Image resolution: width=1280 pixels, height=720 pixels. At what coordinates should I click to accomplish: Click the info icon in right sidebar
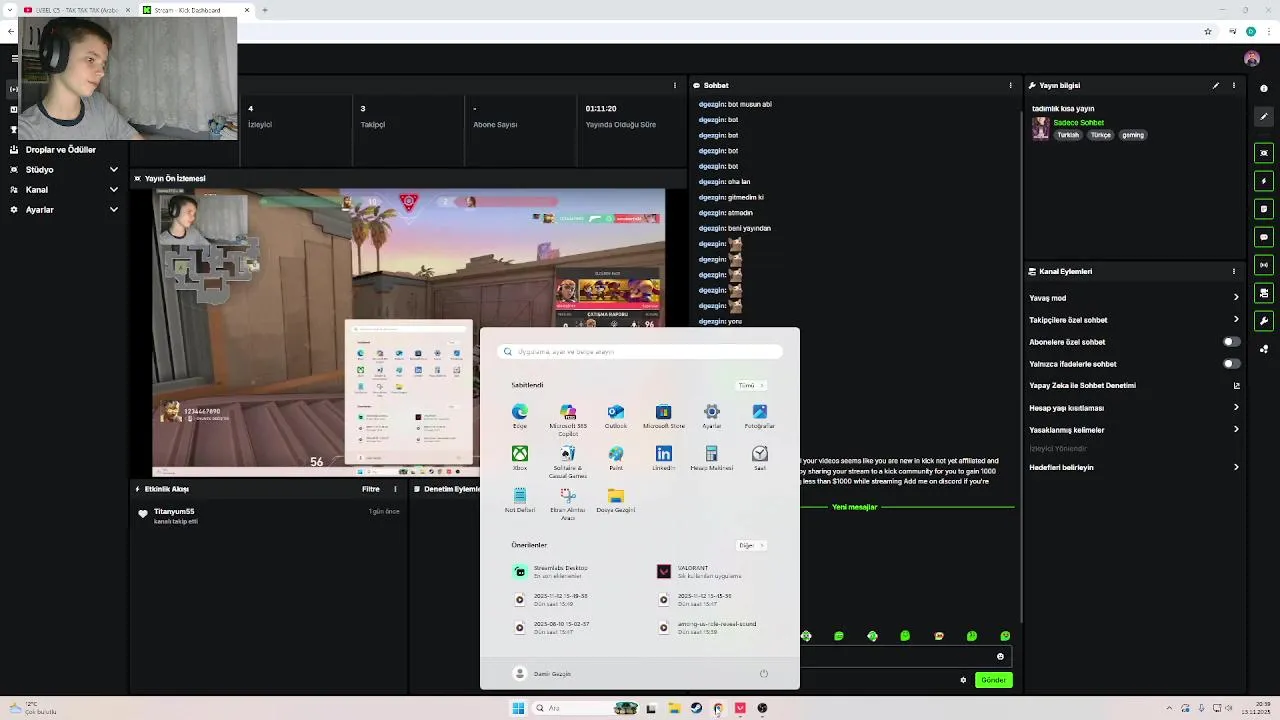click(1264, 88)
